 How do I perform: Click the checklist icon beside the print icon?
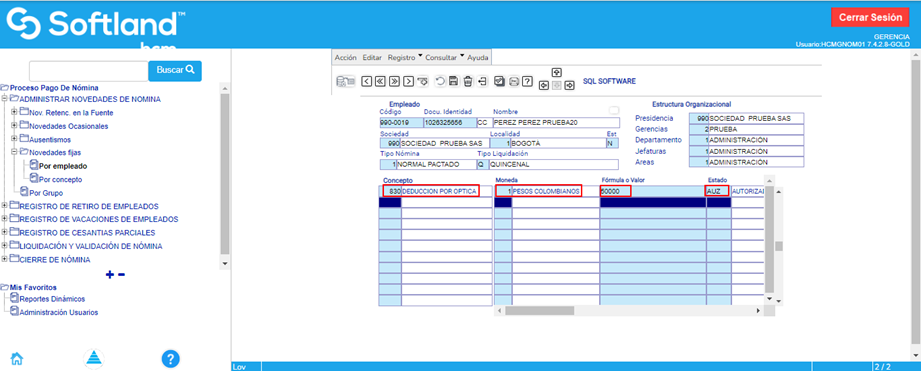[499, 81]
